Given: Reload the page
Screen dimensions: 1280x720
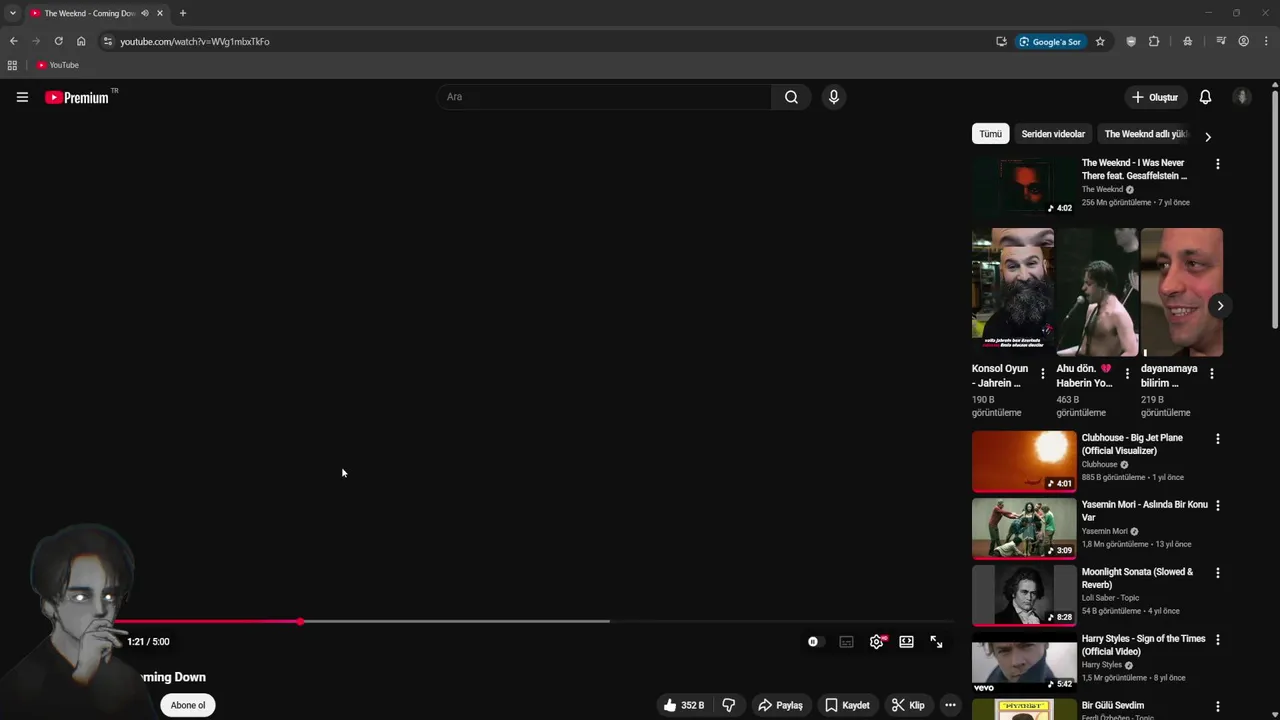Looking at the screenshot, I should [x=58, y=41].
